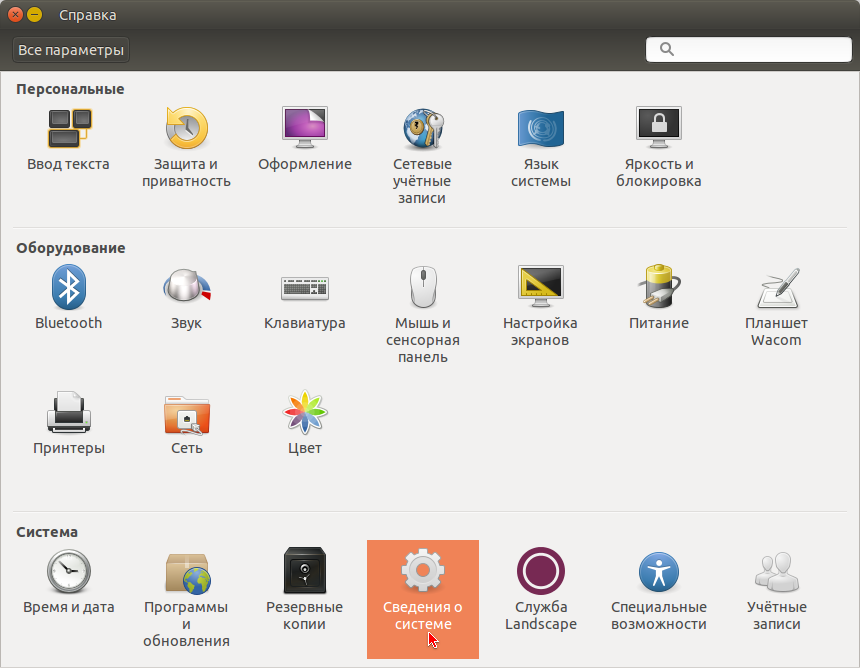The image size is (860, 668).
Task: Open the Оформление appearance settings
Action: (305, 140)
